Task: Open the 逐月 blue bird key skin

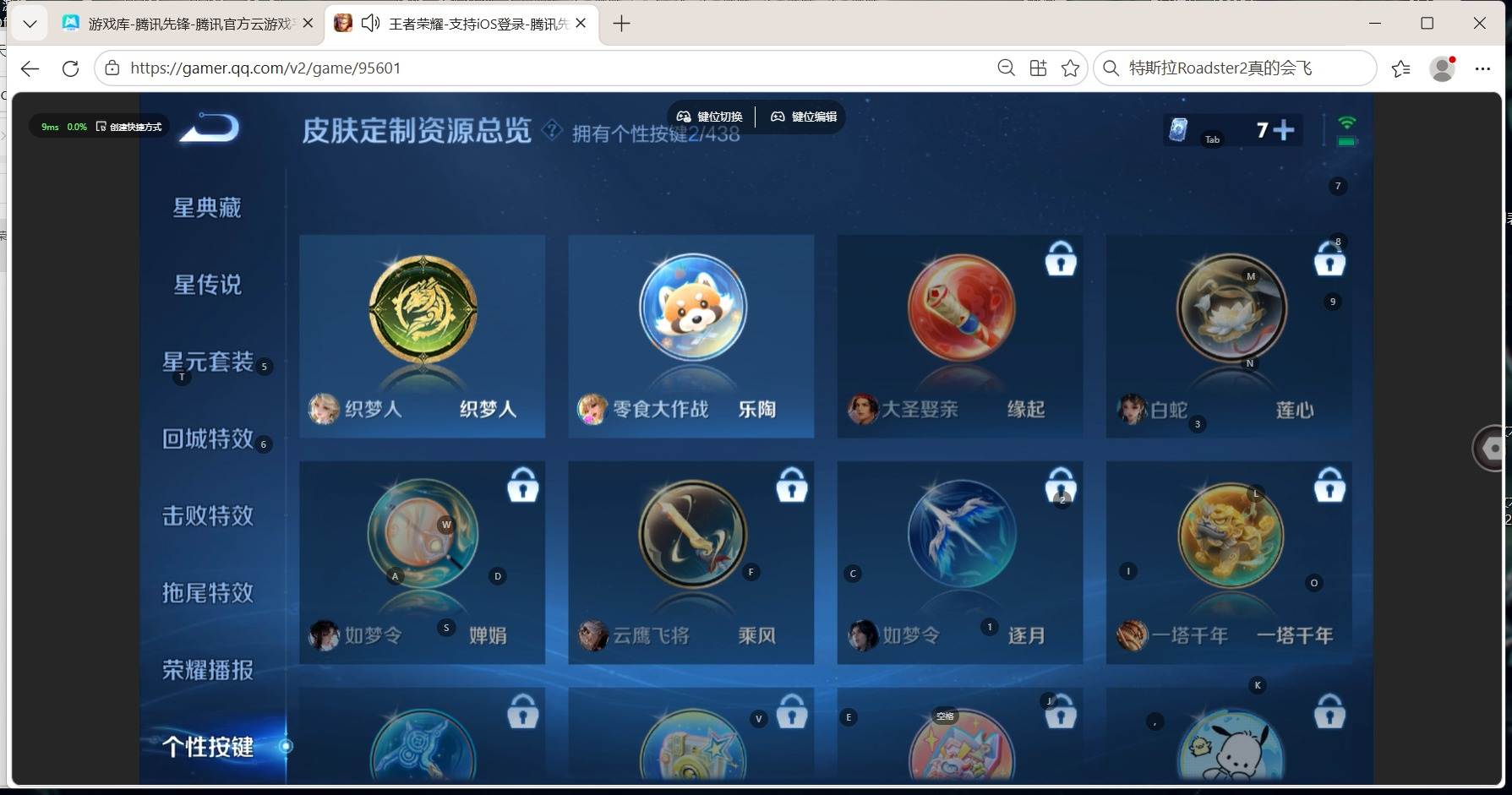Action: (961, 535)
